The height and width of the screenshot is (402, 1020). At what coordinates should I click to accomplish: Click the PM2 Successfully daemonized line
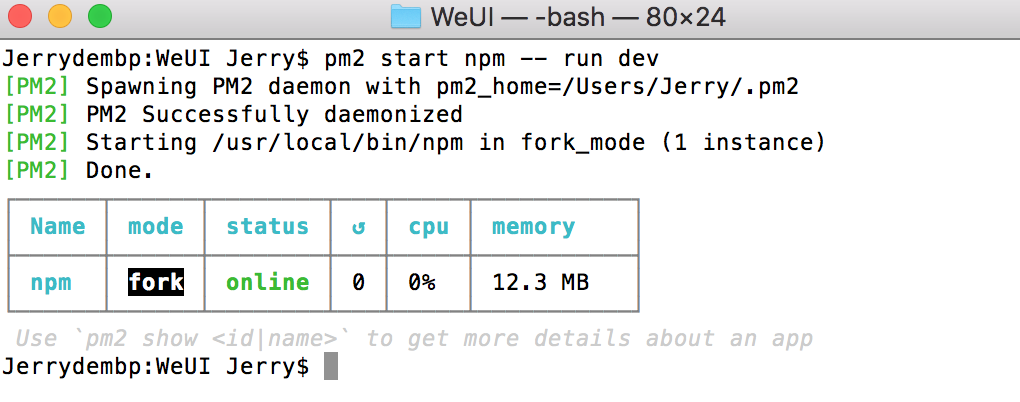[233, 114]
